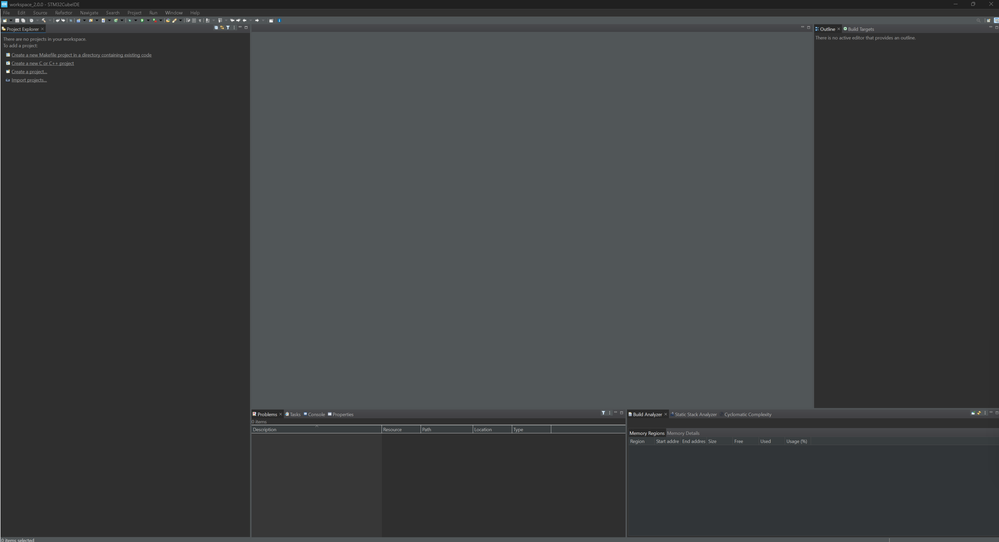The height and width of the screenshot is (542, 999).
Task: Open the Run menu
Action: [x=154, y=13]
